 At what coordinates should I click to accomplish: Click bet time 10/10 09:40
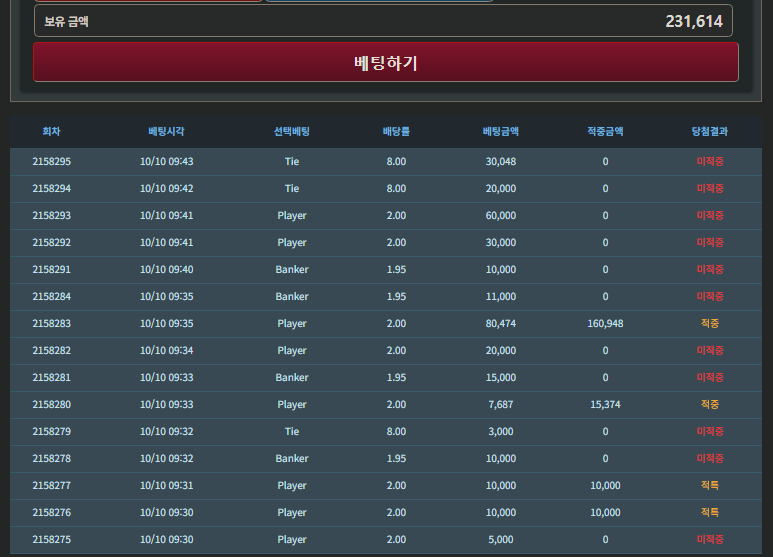[167, 270]
